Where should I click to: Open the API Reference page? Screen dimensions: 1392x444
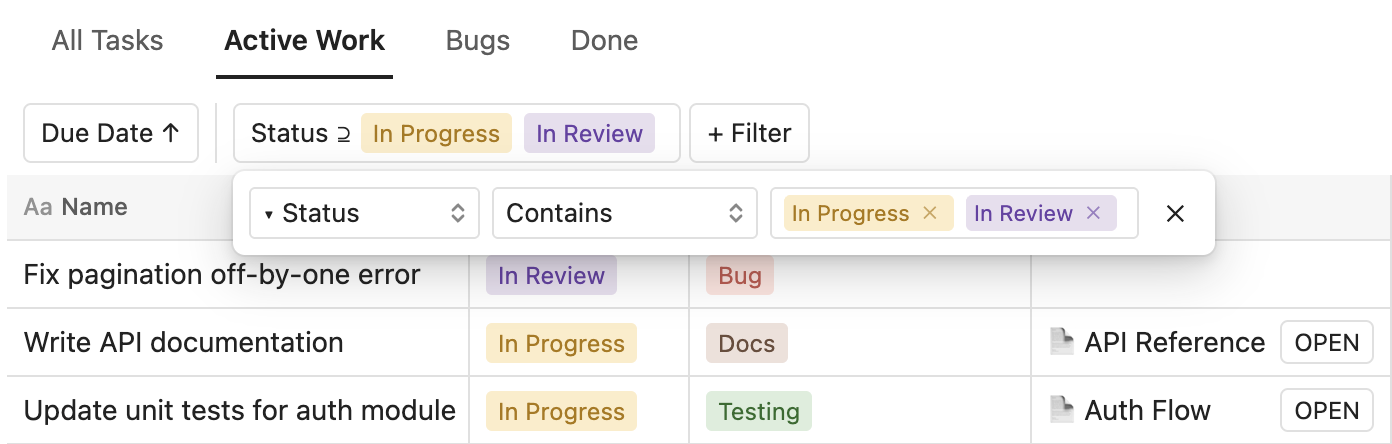[x=1326, y=342]
